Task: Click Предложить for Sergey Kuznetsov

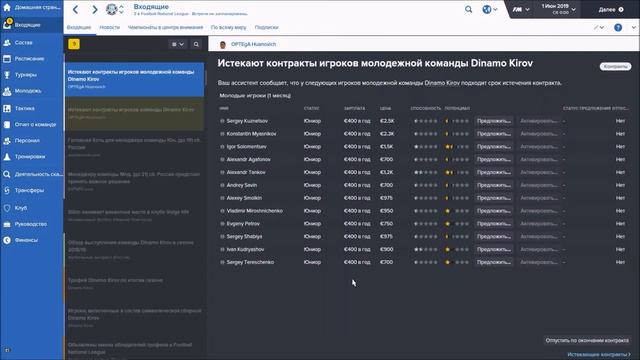Action: pos(494,121)
